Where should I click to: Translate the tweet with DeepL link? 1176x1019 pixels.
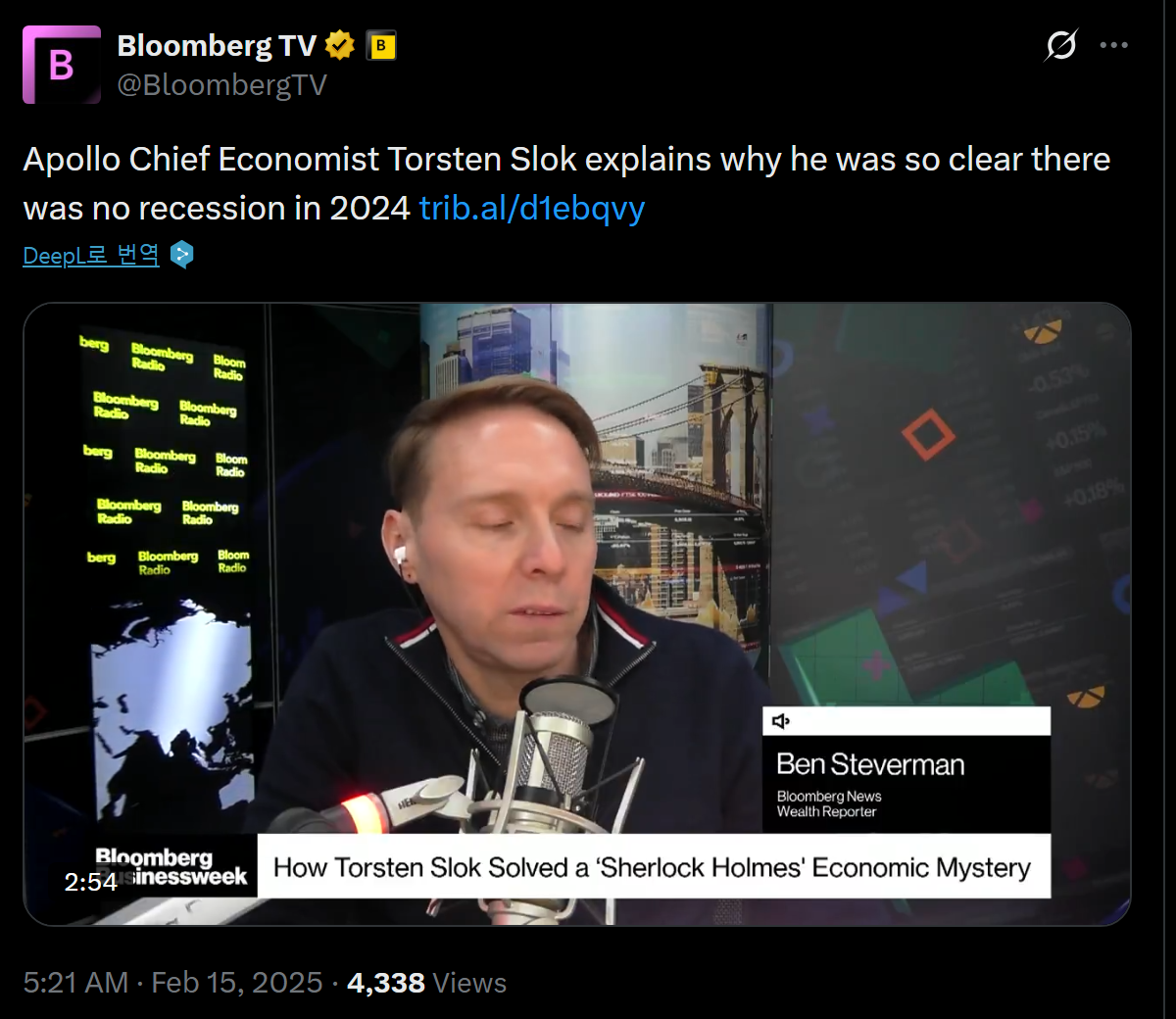coord(91,256)
